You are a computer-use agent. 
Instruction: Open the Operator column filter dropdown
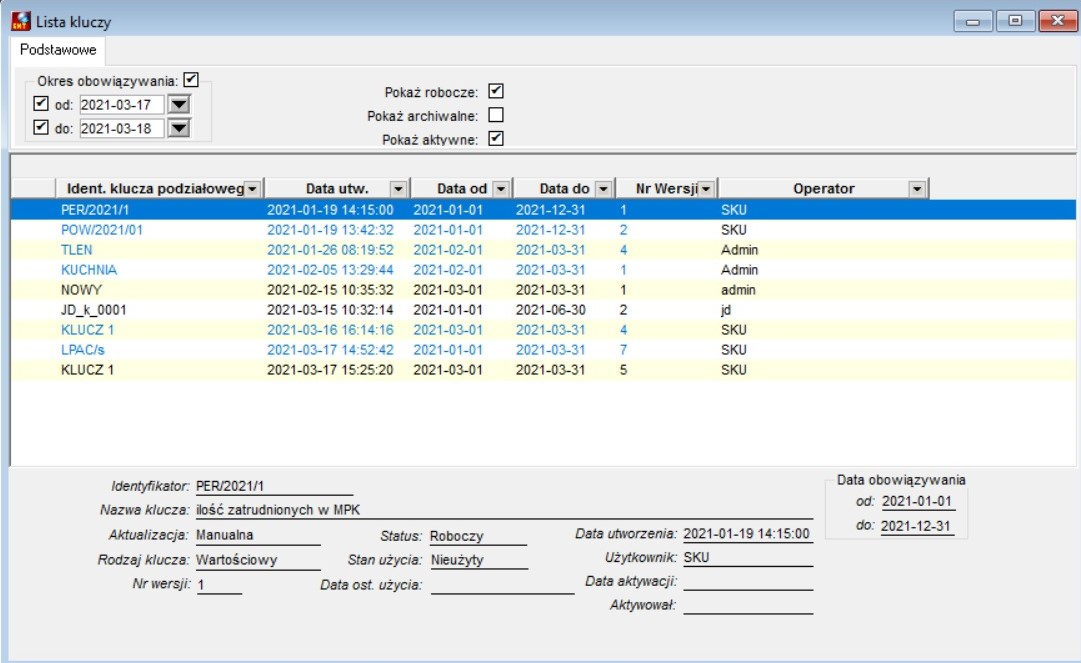[917, 189]
